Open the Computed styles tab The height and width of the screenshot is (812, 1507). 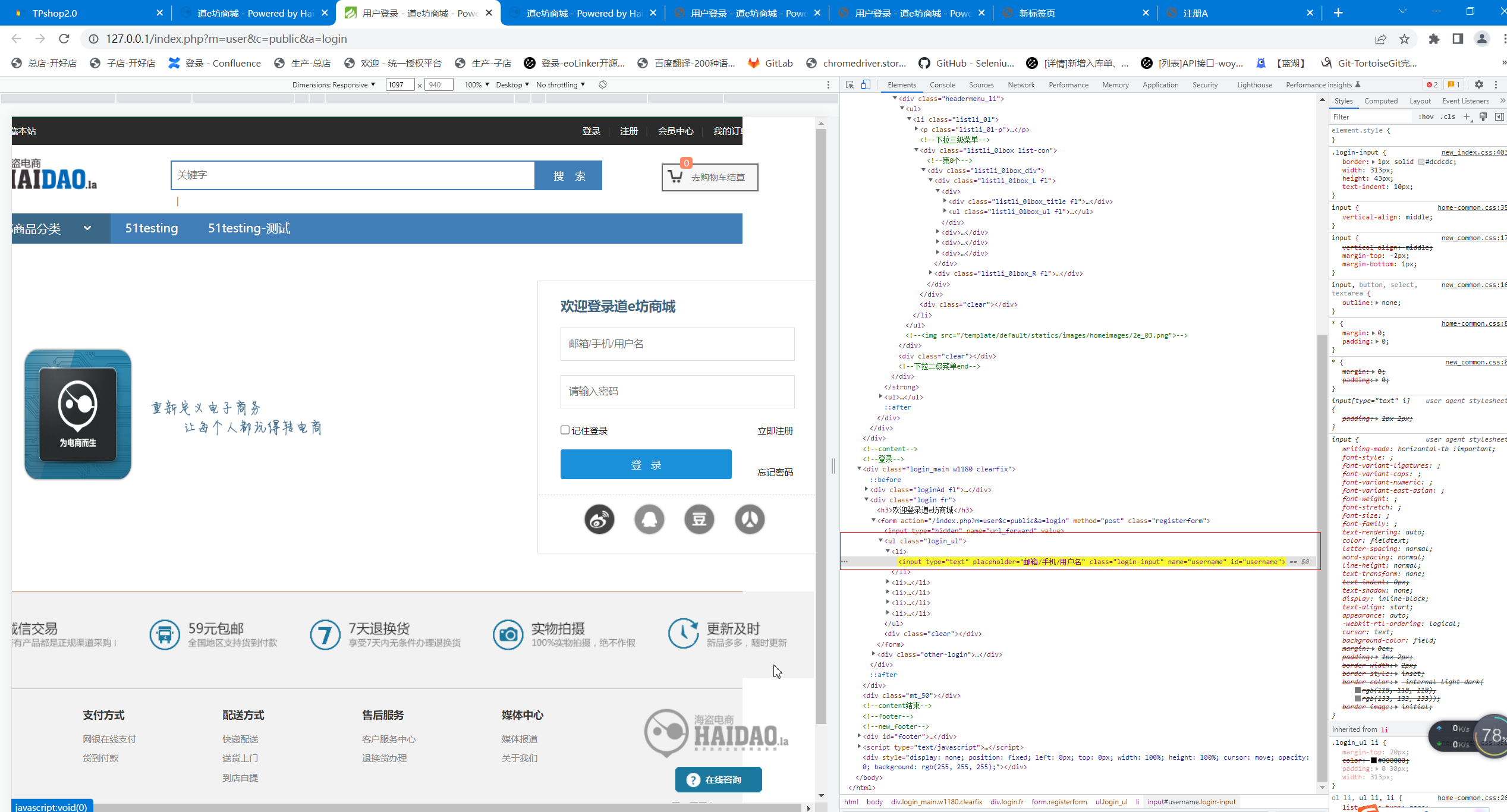click(1380, 101)
